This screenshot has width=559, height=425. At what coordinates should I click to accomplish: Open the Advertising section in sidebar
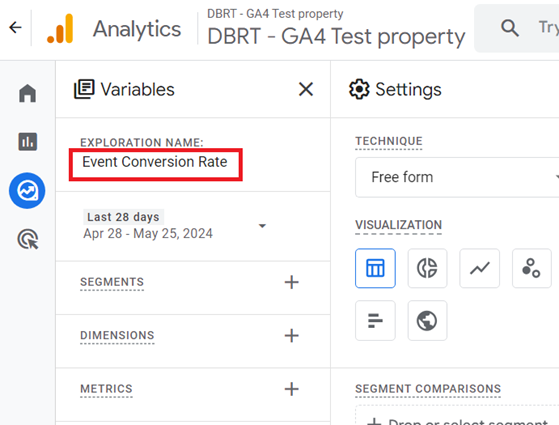28,239
